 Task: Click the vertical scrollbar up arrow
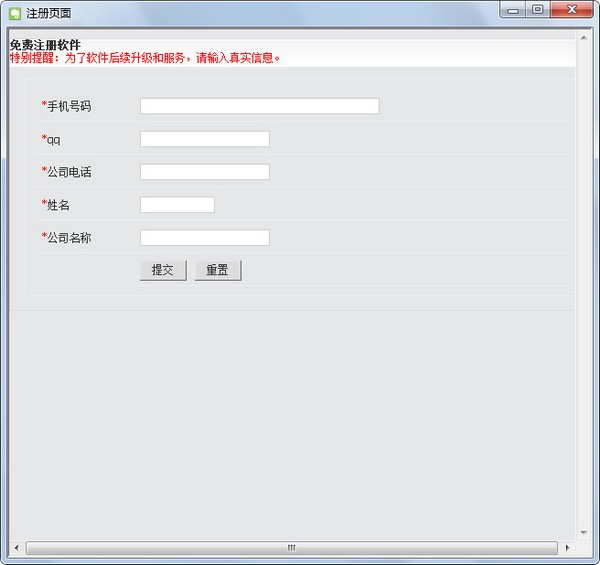[x=584, y=38]
